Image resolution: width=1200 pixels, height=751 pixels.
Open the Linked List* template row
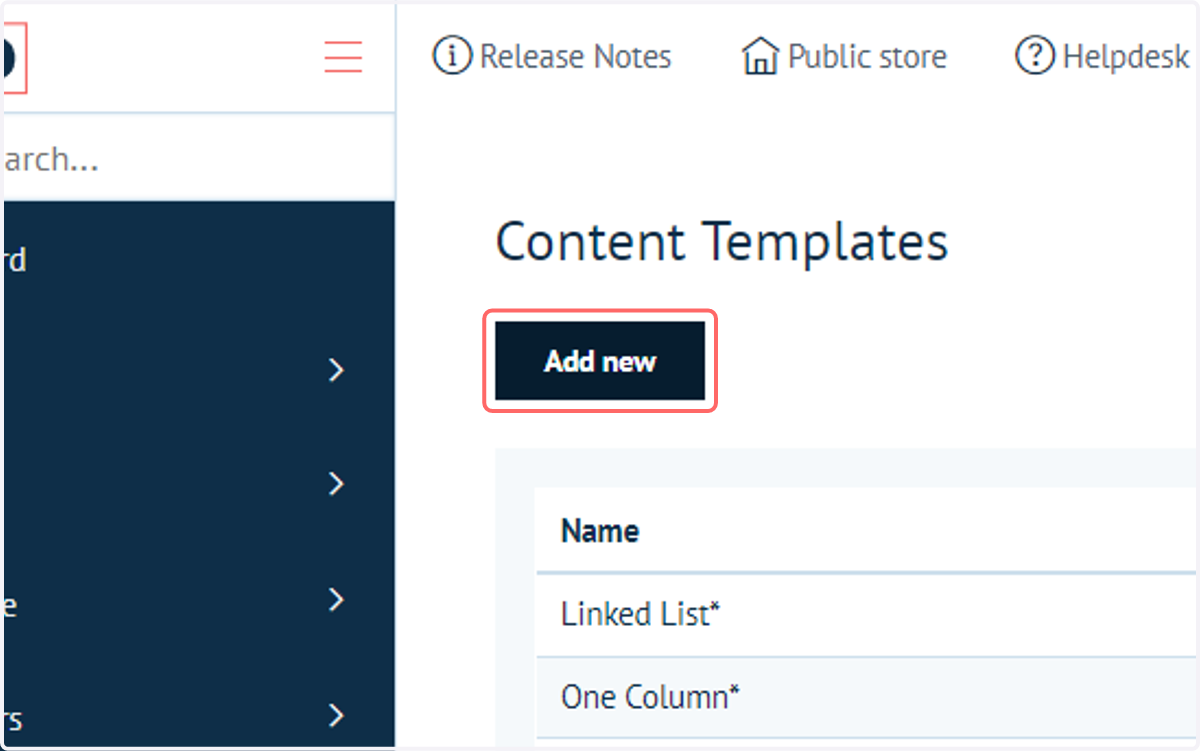pos(866,614)
